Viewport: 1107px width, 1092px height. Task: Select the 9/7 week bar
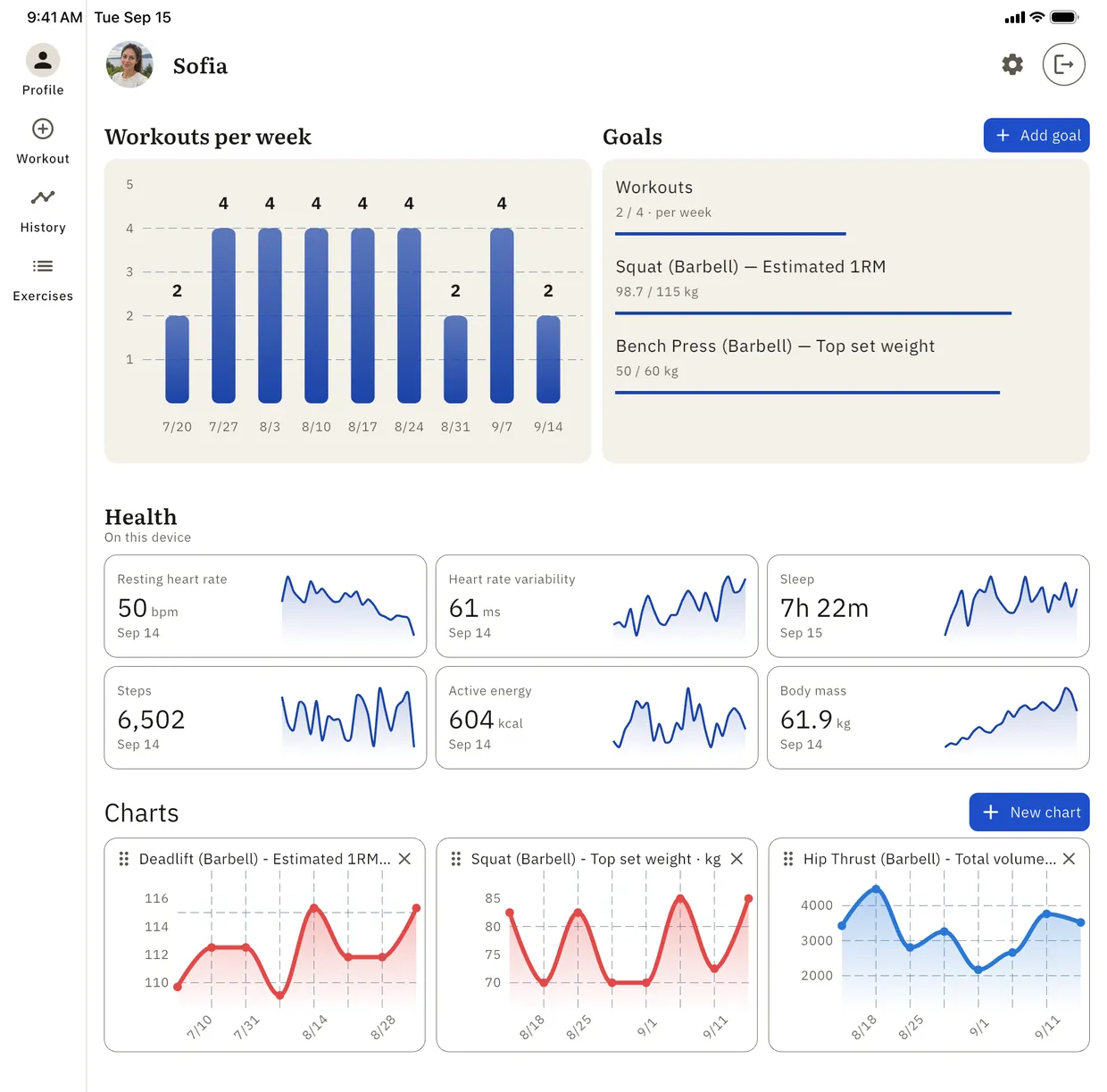[502, 315]
